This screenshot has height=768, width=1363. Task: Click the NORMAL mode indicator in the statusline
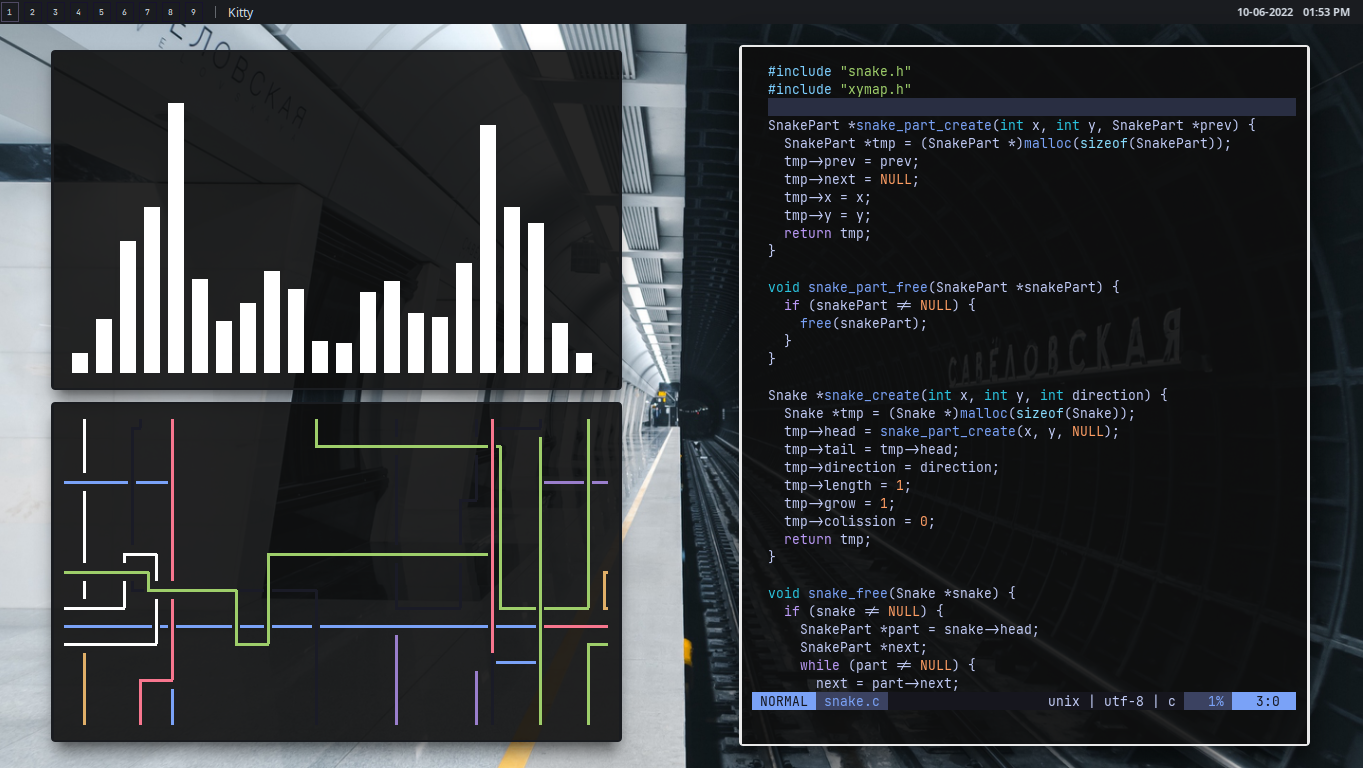pos(784,701)
